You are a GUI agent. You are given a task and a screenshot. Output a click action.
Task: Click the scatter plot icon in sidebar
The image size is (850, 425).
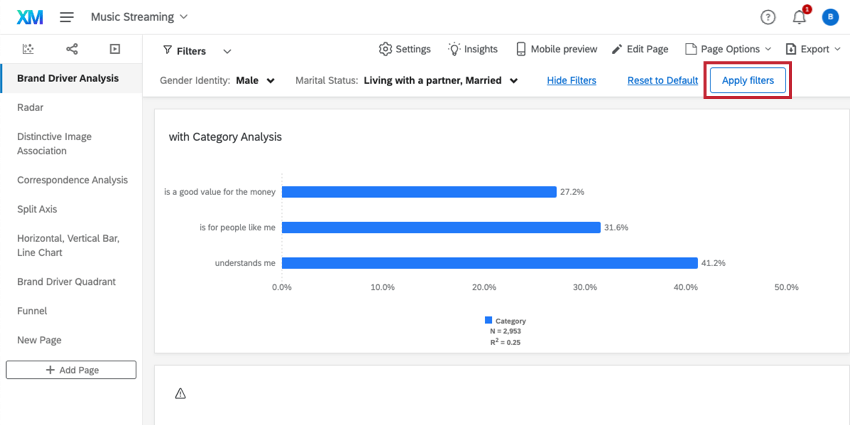pos(28,49)
